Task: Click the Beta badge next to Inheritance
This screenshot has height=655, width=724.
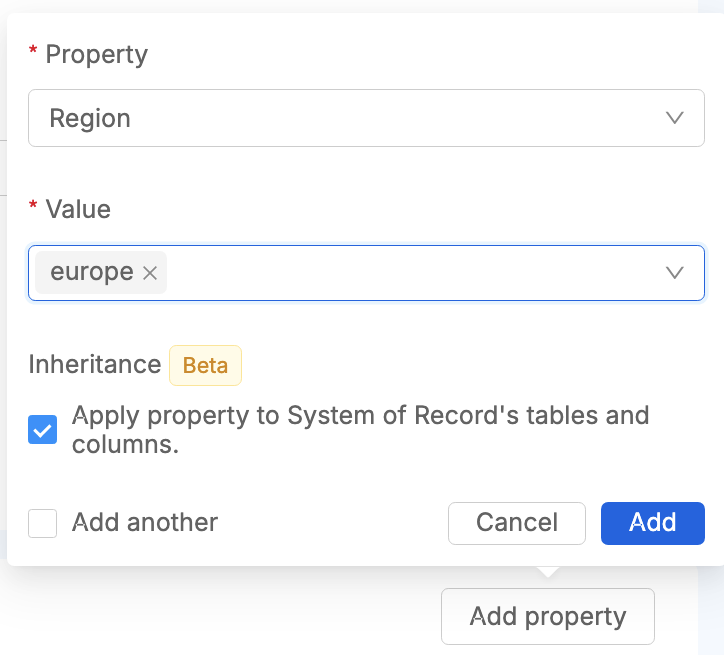Action: pos(205,366)
